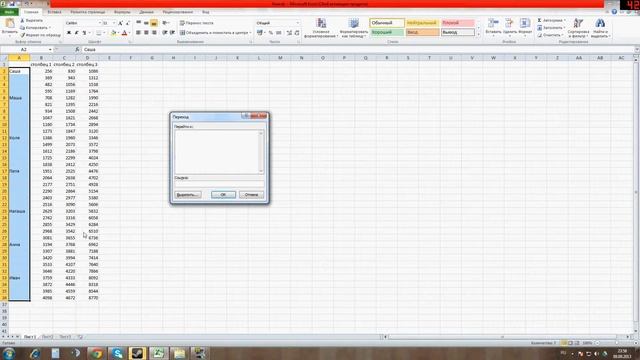Click the Increase Font Size icon
The height and width of the screenshot is (360, 640).
(x=120, y=23)
